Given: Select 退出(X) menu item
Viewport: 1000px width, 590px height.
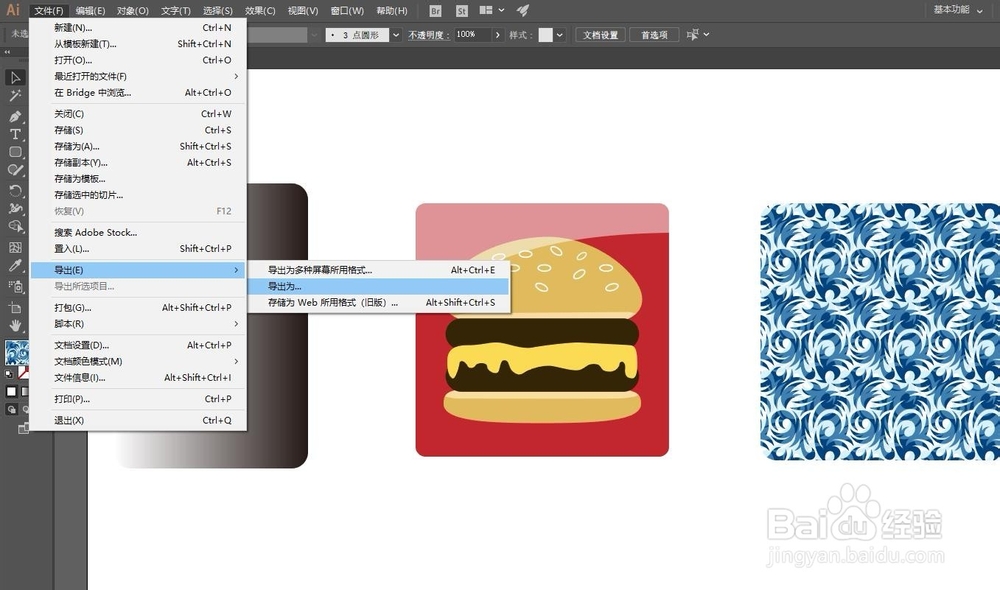Looking at the screenshot, I should (138, 420).
